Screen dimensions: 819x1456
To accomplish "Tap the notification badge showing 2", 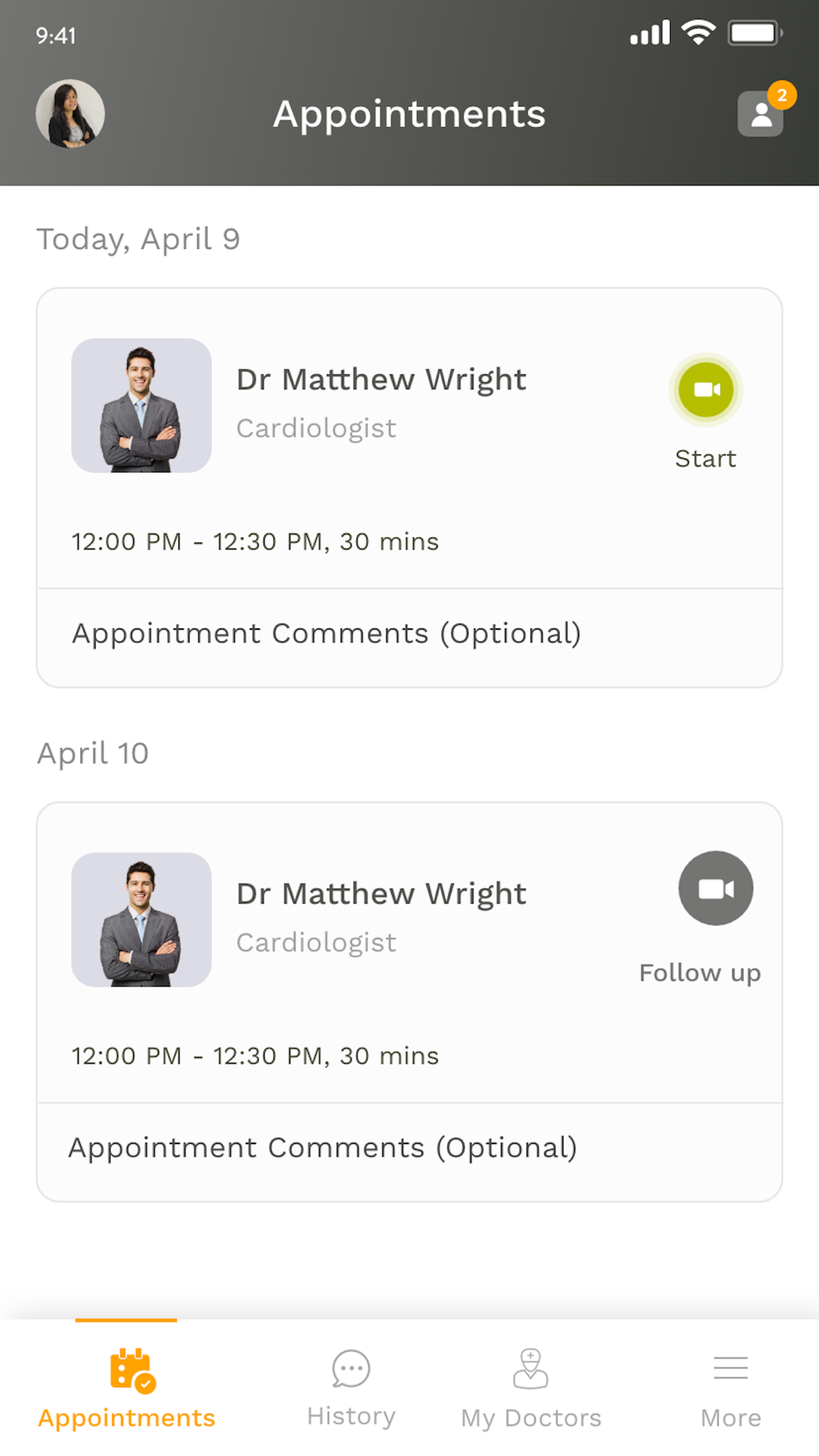I will (782, 95).
